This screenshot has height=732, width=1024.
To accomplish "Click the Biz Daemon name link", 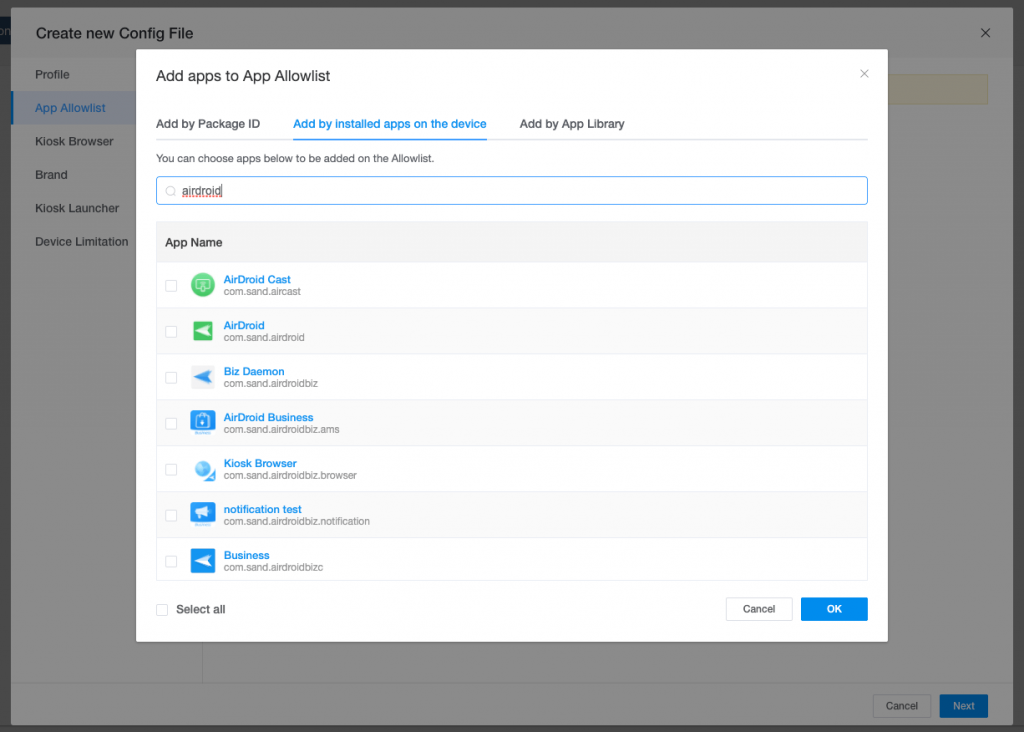I will tap(254, 371).
